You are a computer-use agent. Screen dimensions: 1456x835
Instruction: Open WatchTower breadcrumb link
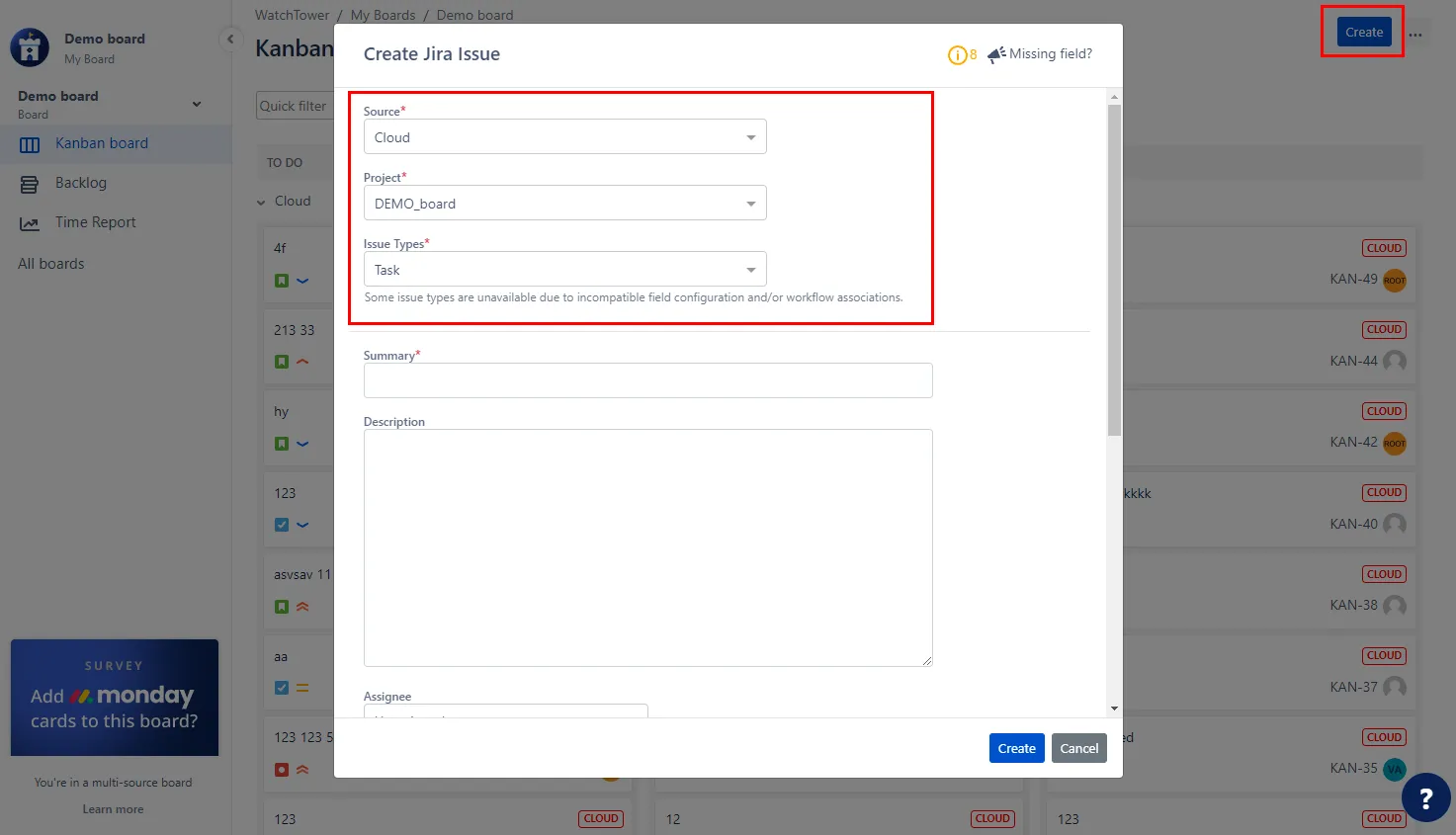293,15
